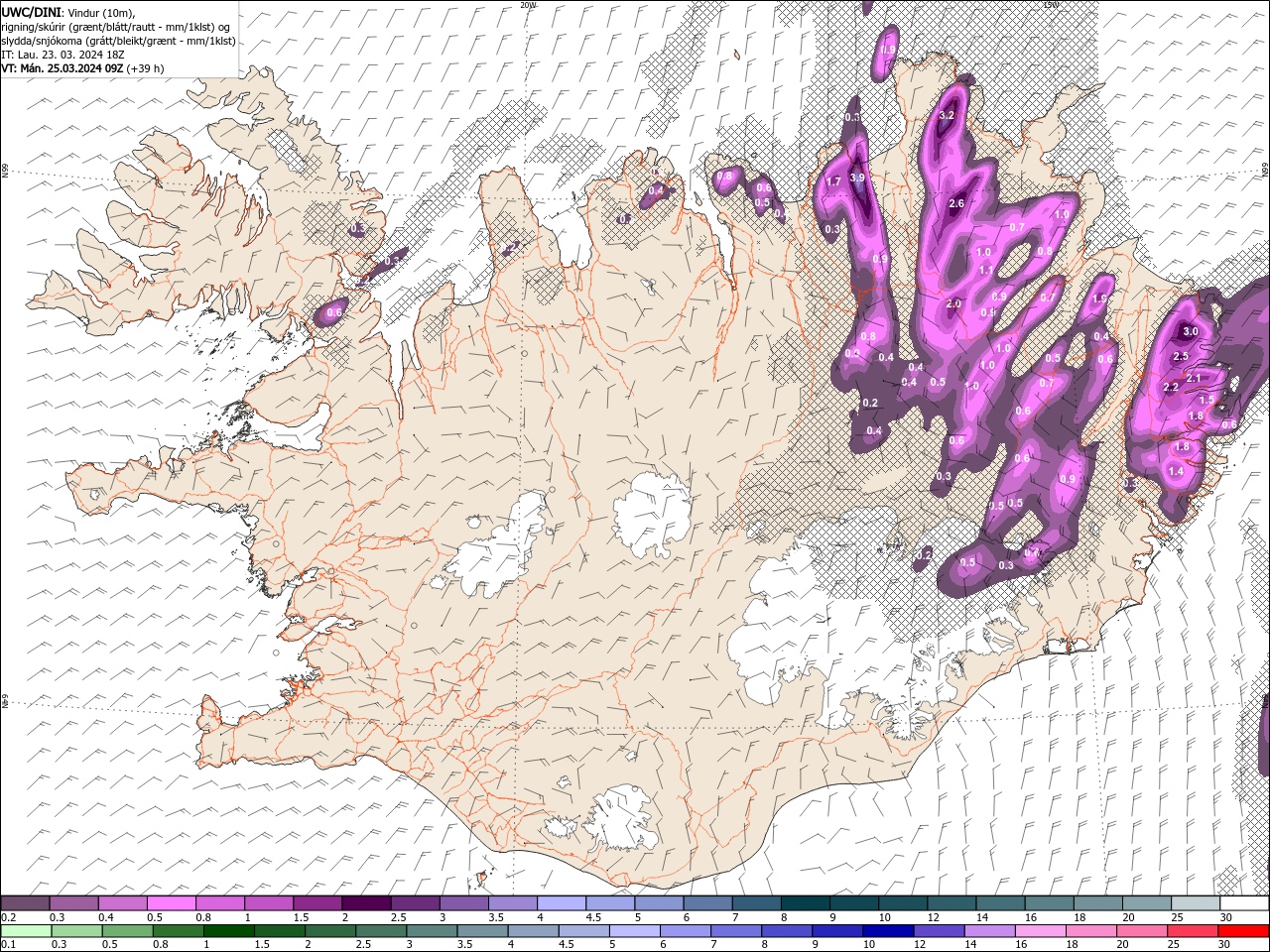Click the lower legend green swatch labeled 0.5

point(127,931)
